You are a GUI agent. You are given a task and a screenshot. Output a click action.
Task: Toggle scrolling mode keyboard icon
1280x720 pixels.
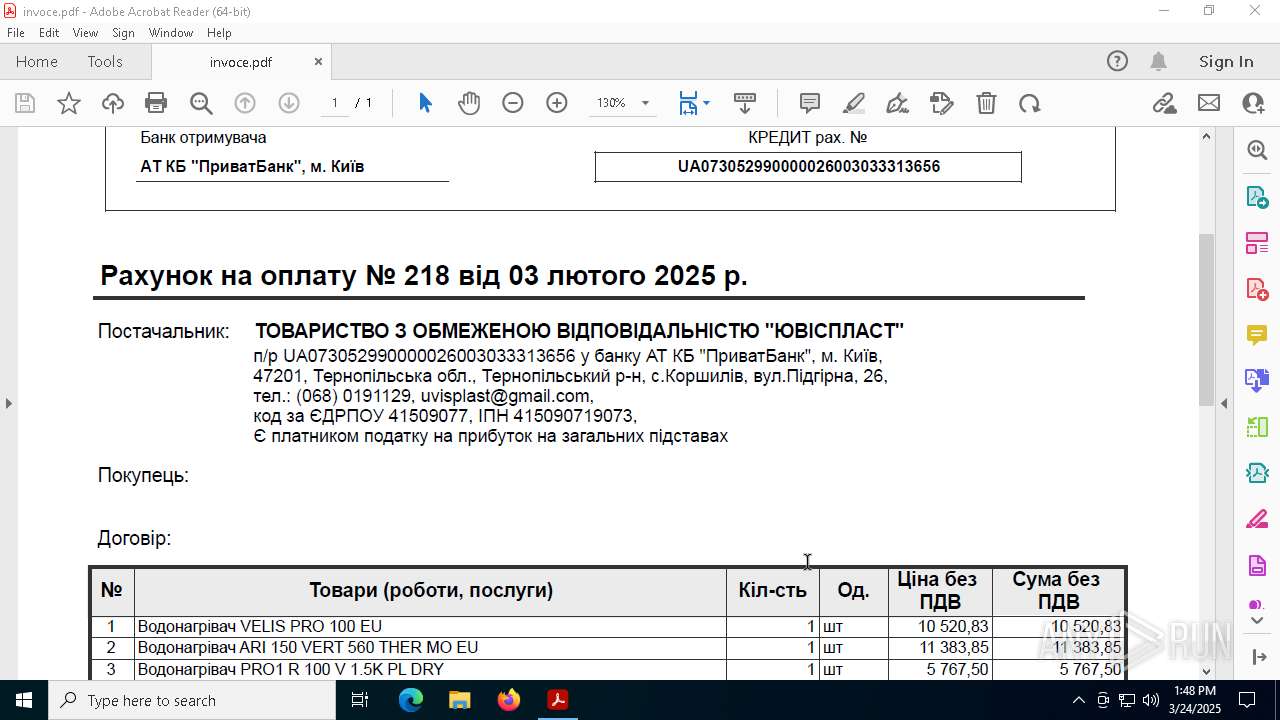[x=745, y=103]
